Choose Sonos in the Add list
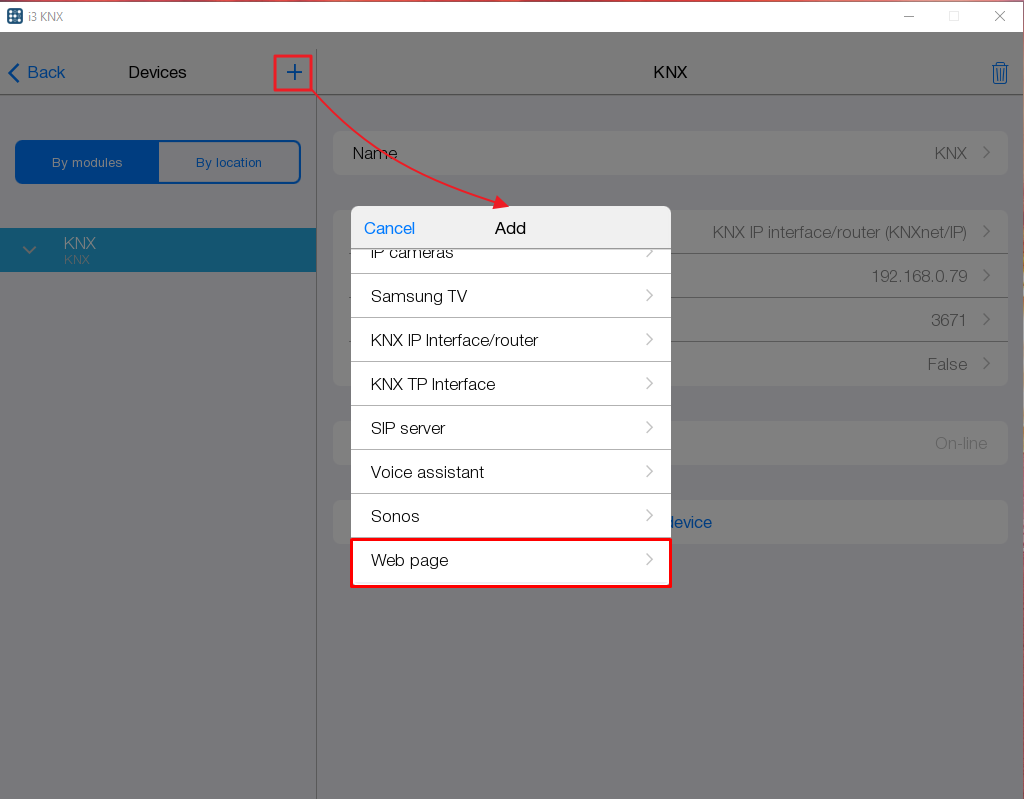This screenshot has width=1024, height=799. (x=510, y=516)
